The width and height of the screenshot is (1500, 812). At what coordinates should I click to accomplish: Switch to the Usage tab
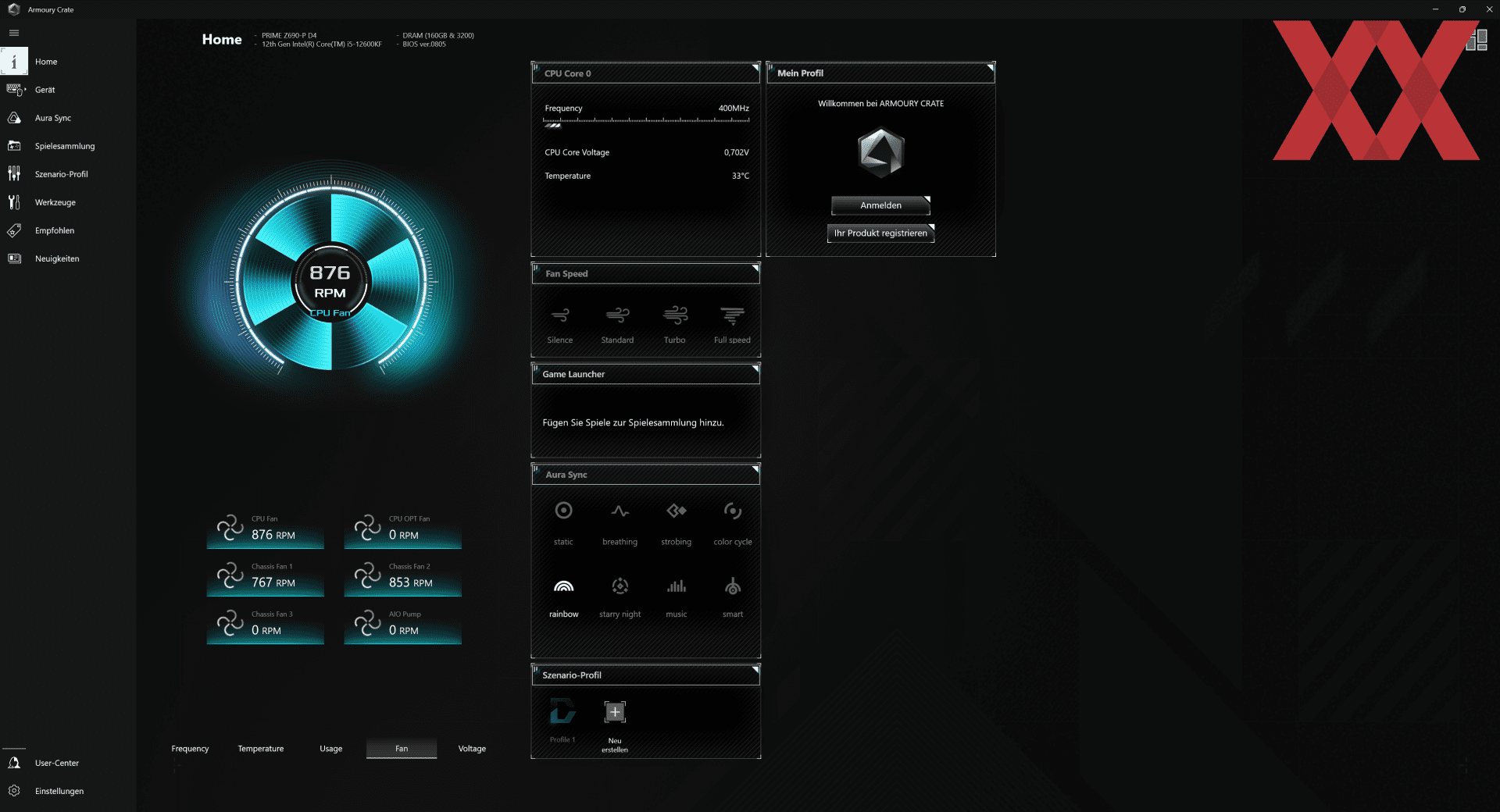coord(331,749)
